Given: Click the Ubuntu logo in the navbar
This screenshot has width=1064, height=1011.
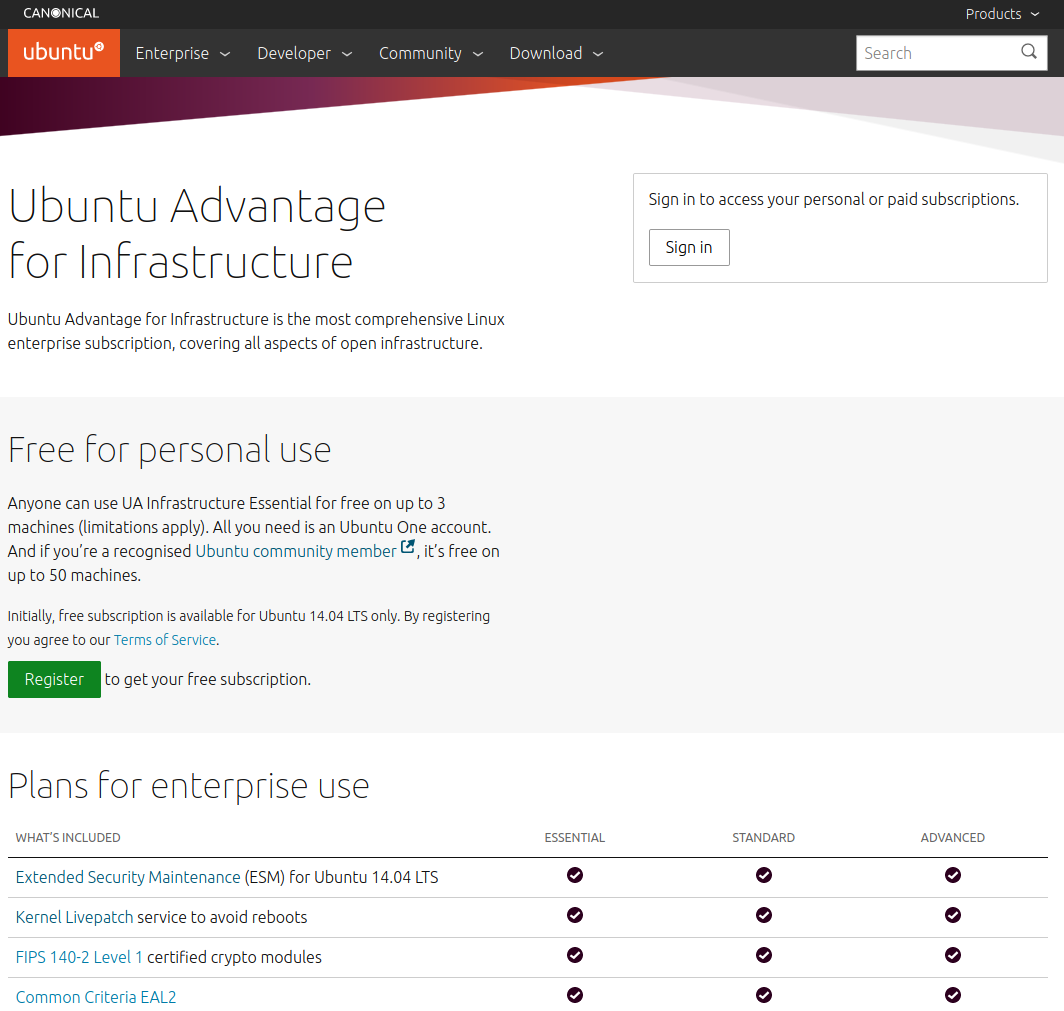Looking at the screenshot, I should (64, 52).
